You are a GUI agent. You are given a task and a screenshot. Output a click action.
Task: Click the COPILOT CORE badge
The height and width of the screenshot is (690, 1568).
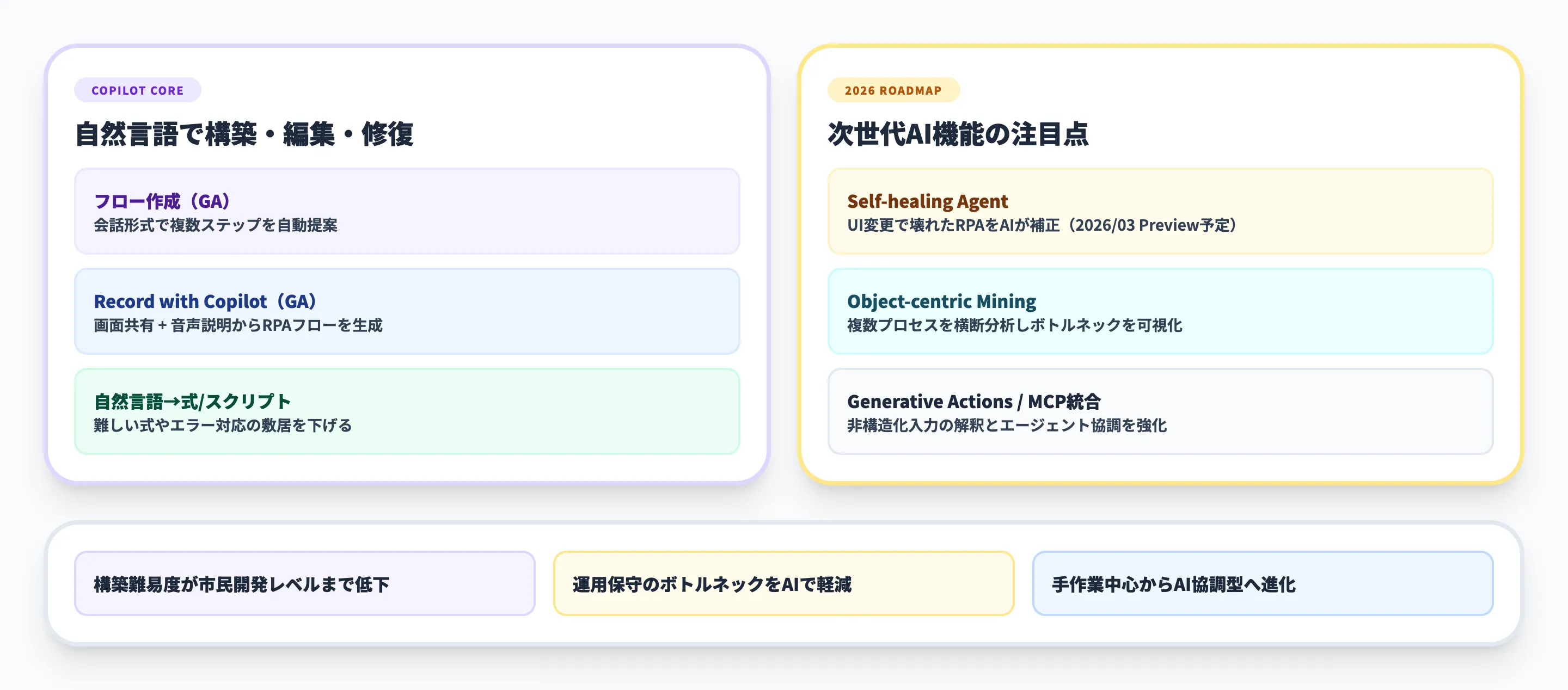coord(138,90)
